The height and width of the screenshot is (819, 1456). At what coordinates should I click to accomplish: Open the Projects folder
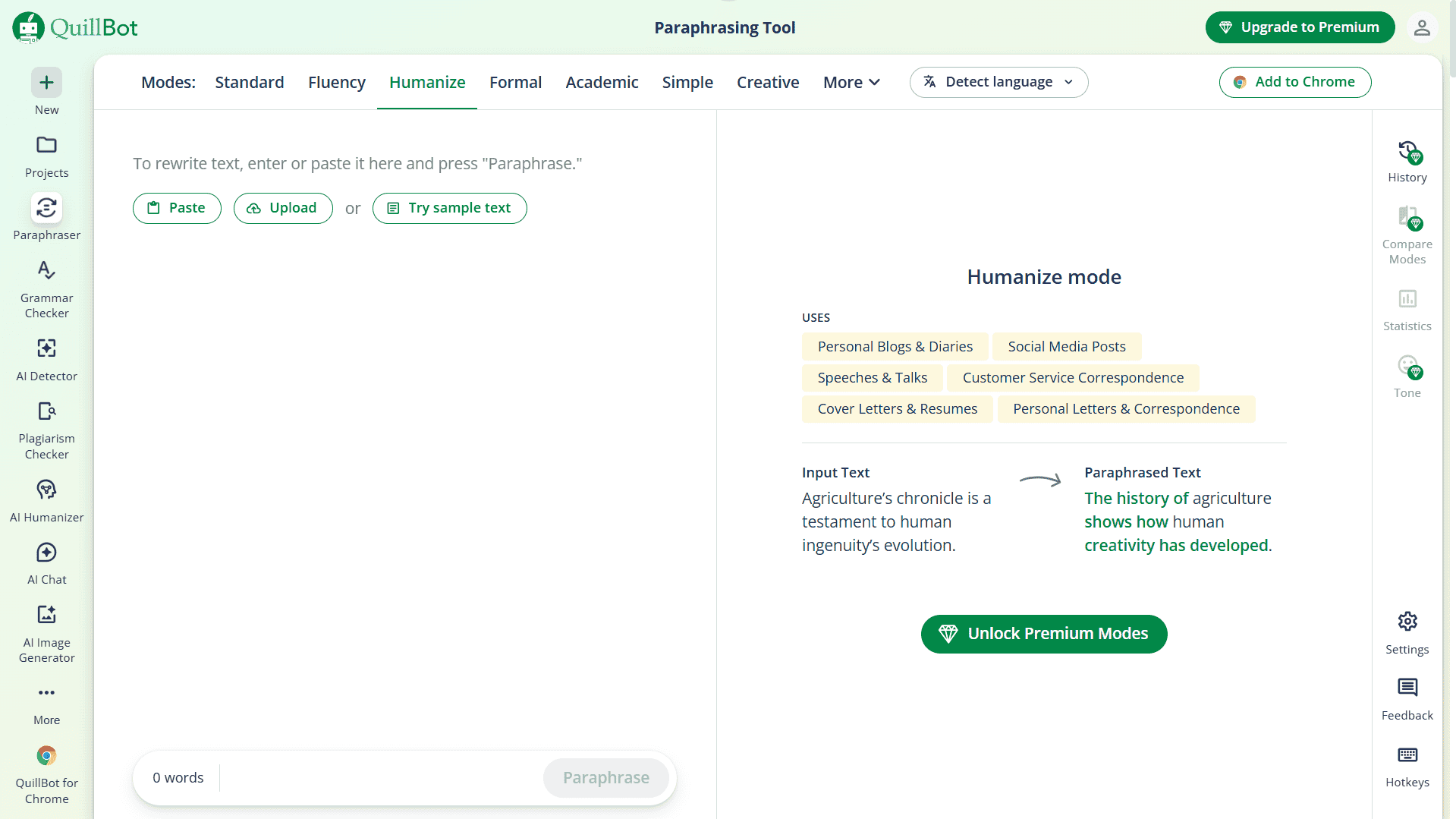coord(46,157)
